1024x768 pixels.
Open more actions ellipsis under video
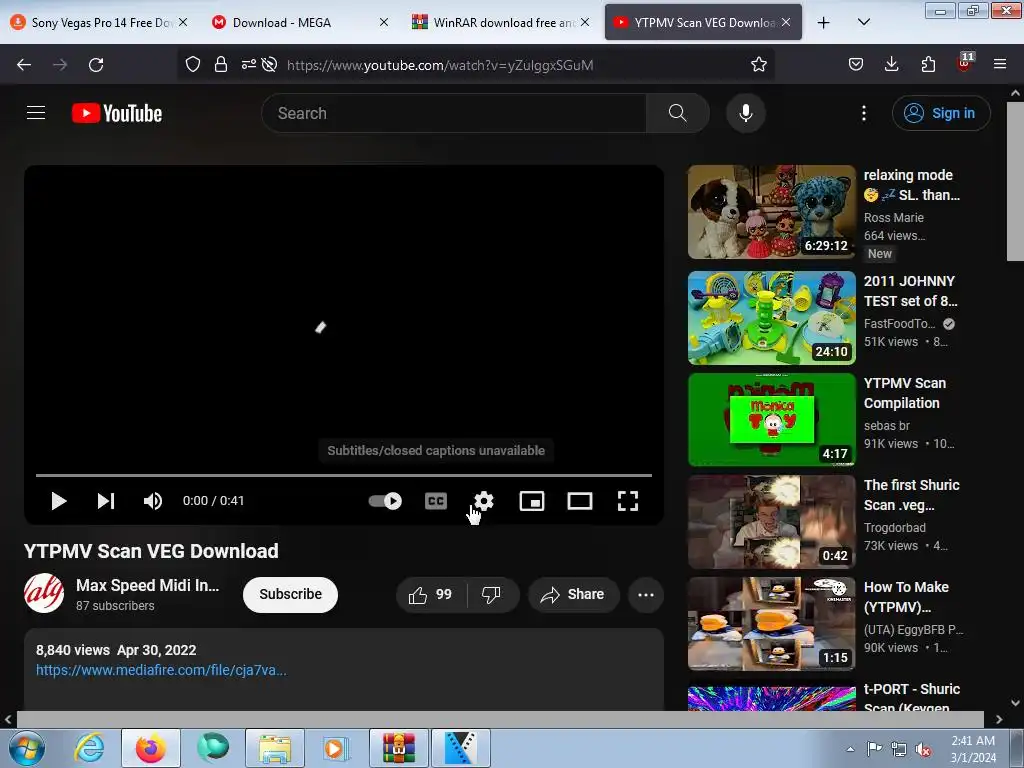(646, 594)
